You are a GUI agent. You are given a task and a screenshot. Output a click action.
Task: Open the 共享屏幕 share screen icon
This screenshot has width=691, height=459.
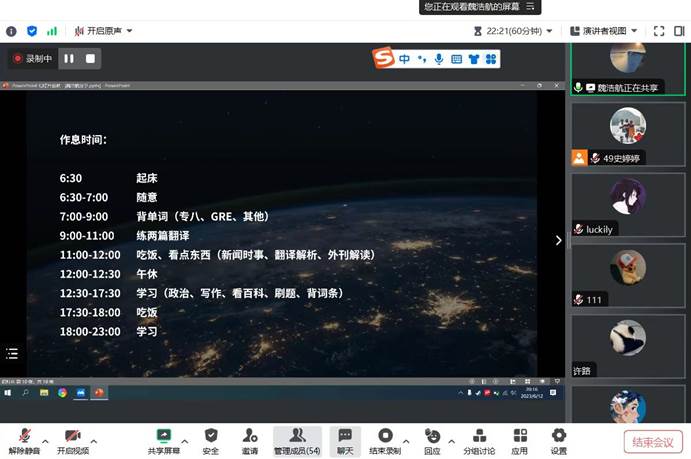pyautogui.click(x=164, y=437)
